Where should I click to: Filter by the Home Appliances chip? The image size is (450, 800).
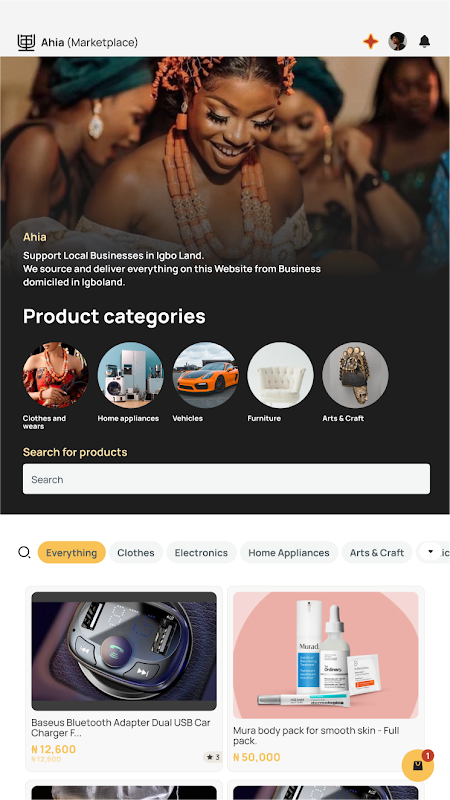tap(289, 553)
